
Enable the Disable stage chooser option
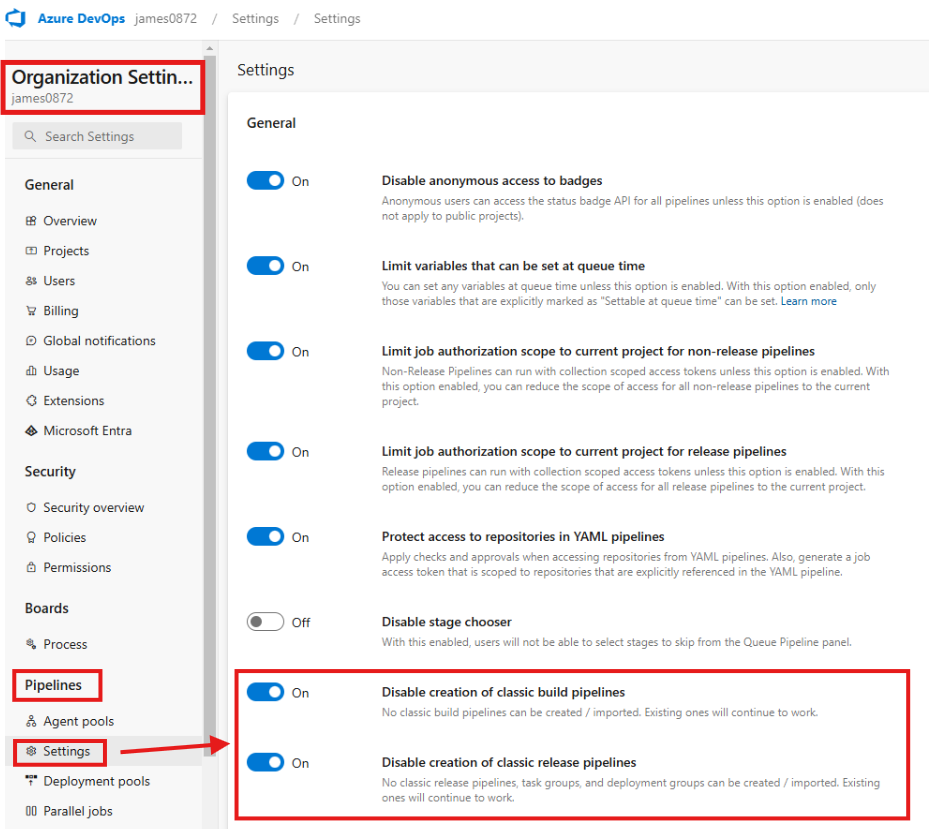[x=265, y=621]
